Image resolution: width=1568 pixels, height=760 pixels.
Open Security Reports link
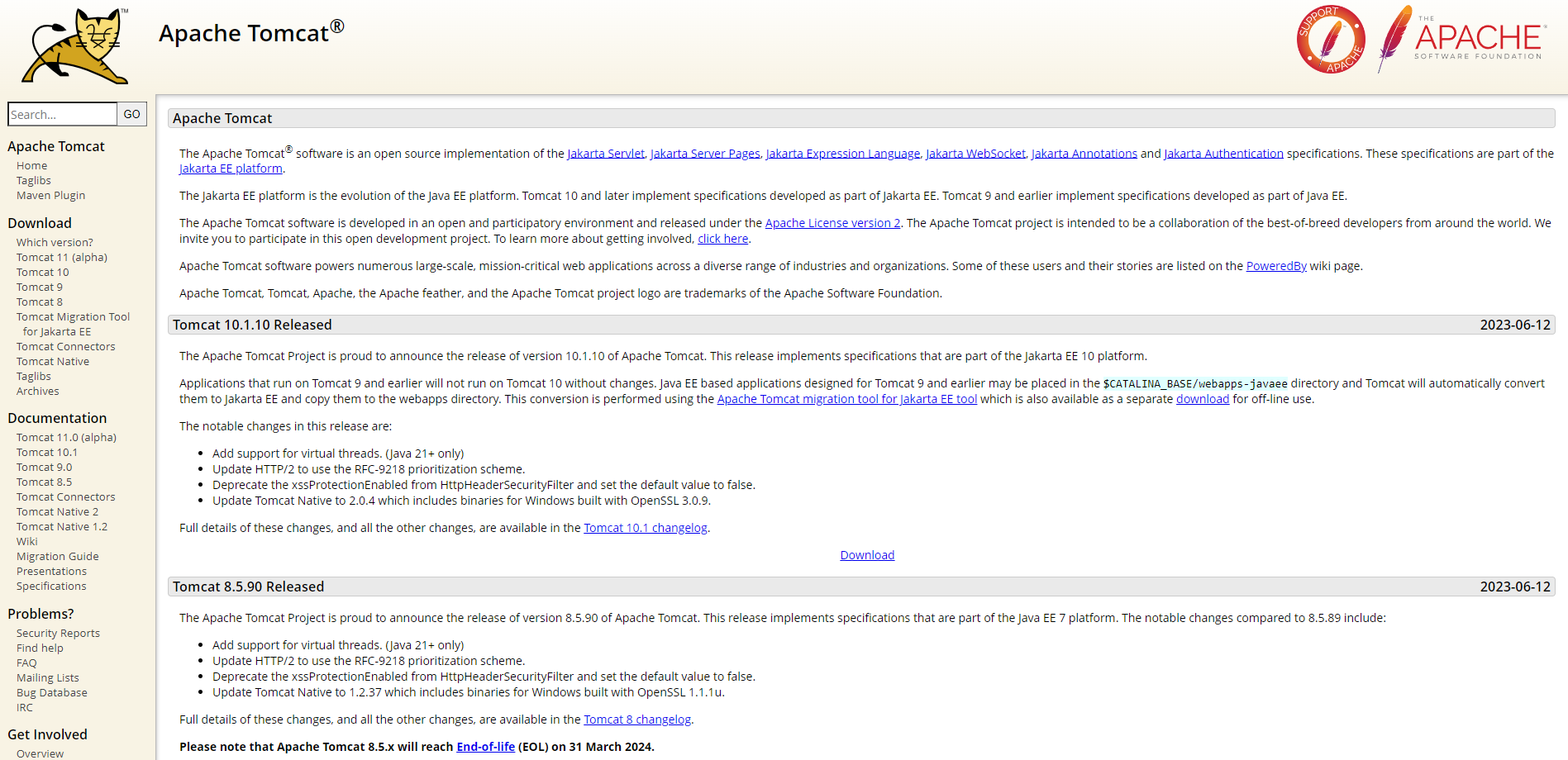(x=58, y=633)
